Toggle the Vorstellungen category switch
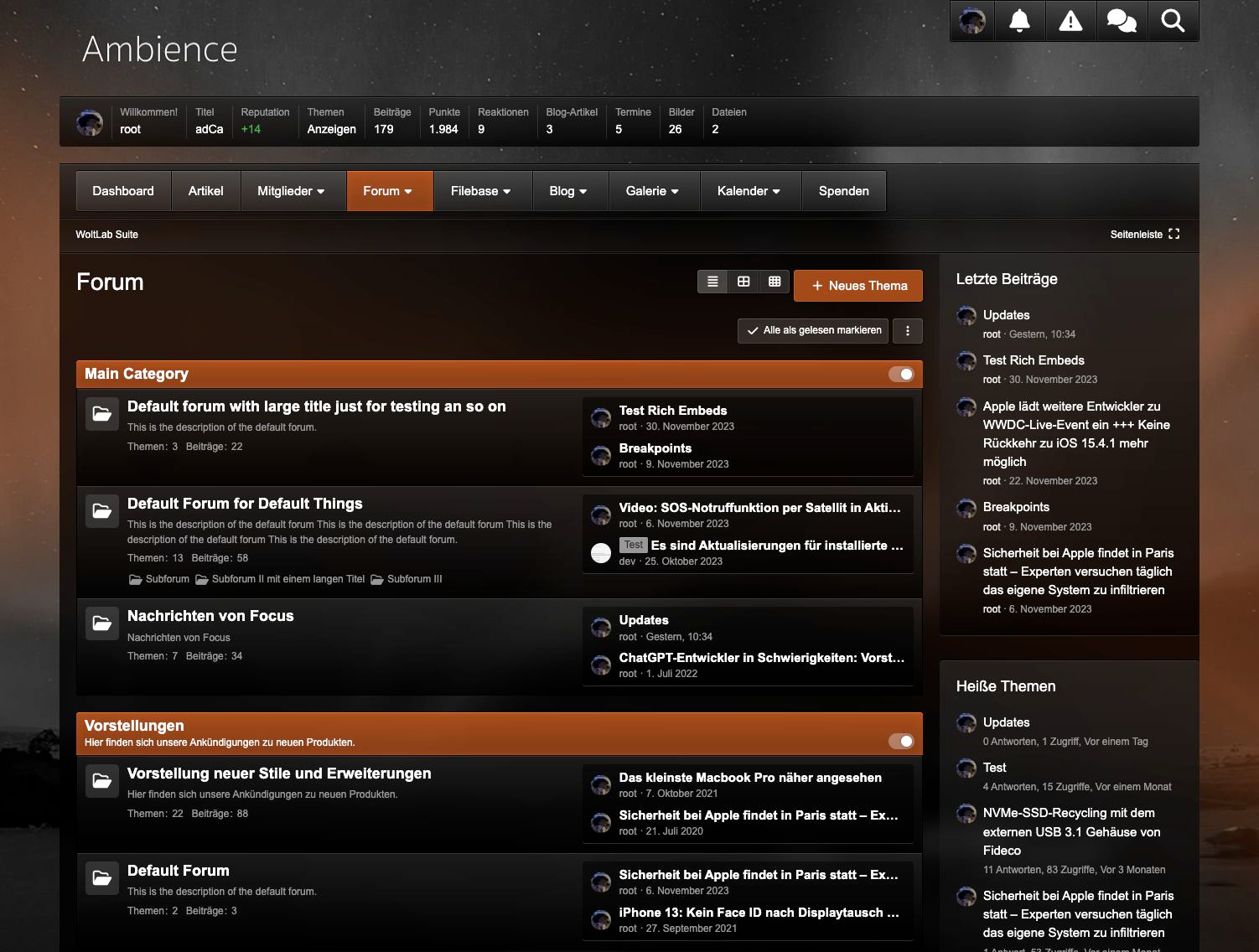Viewport: 1259px width, 952px height. pos(901,741)
